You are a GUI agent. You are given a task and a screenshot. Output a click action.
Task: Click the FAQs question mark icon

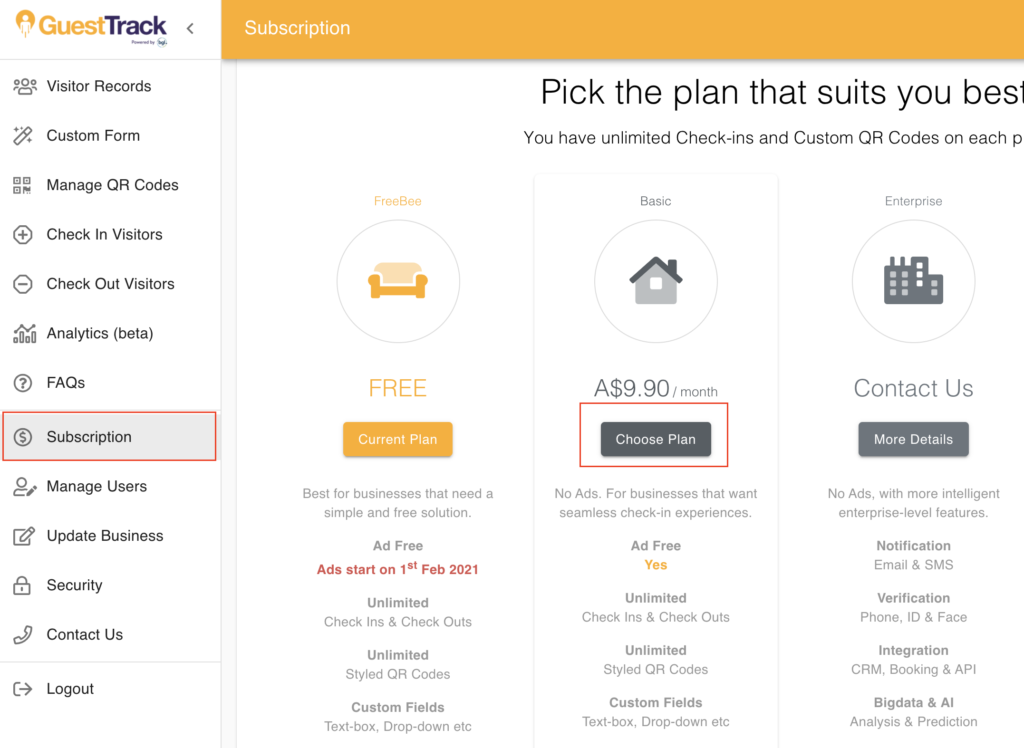coord(23,383)
